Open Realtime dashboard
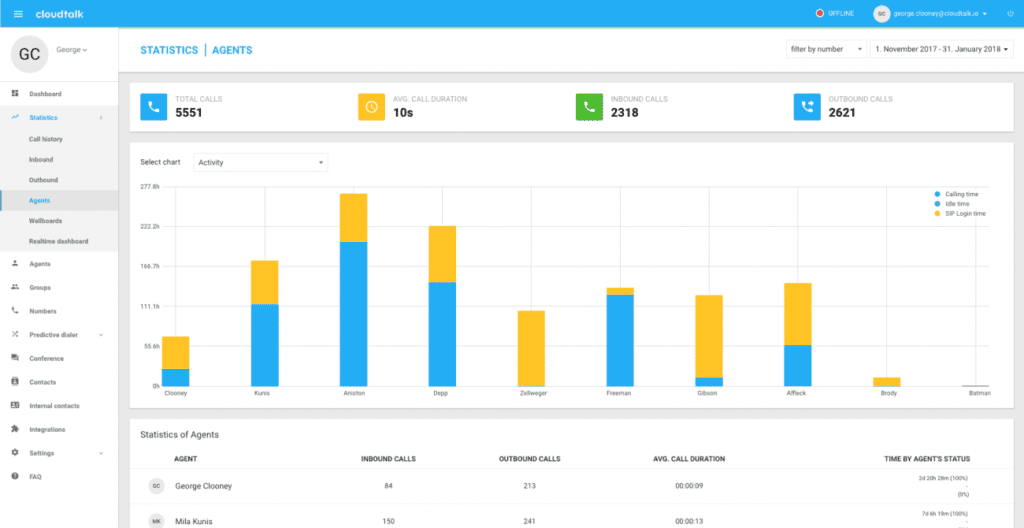This screenshot has height=528, width=1024. [x=59, y=241]
